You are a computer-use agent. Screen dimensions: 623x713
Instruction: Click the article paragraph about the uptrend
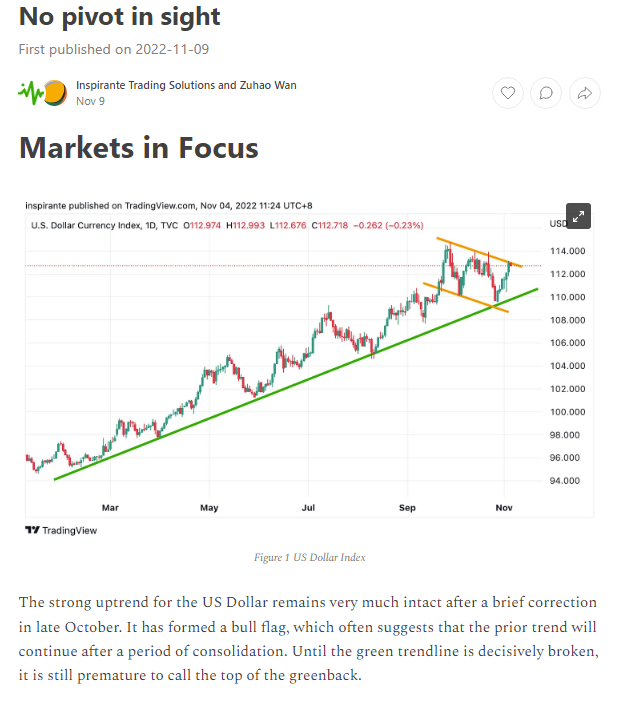coord(309,640)
